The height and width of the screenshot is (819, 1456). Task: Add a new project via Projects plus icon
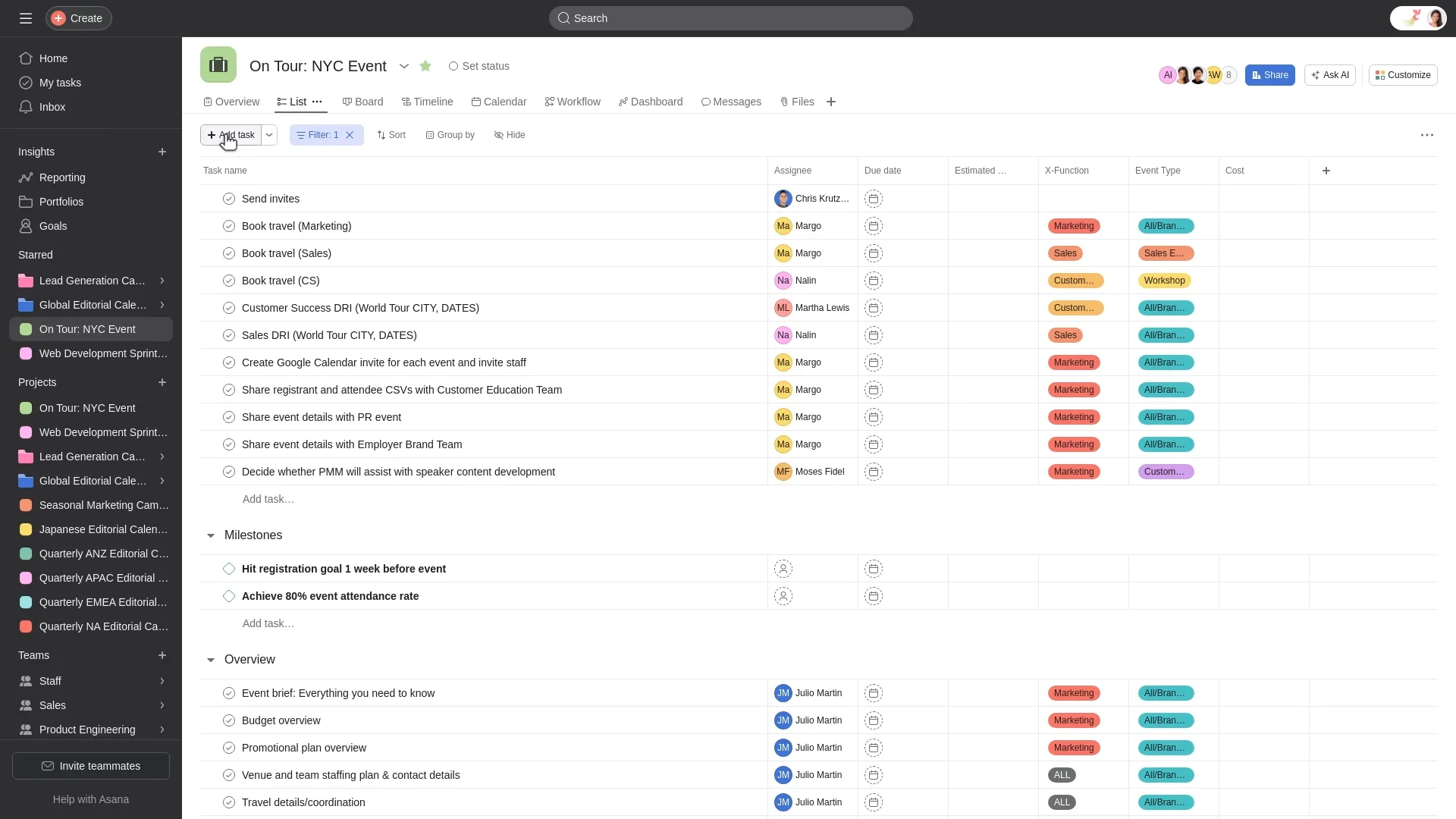coord(162,382)
